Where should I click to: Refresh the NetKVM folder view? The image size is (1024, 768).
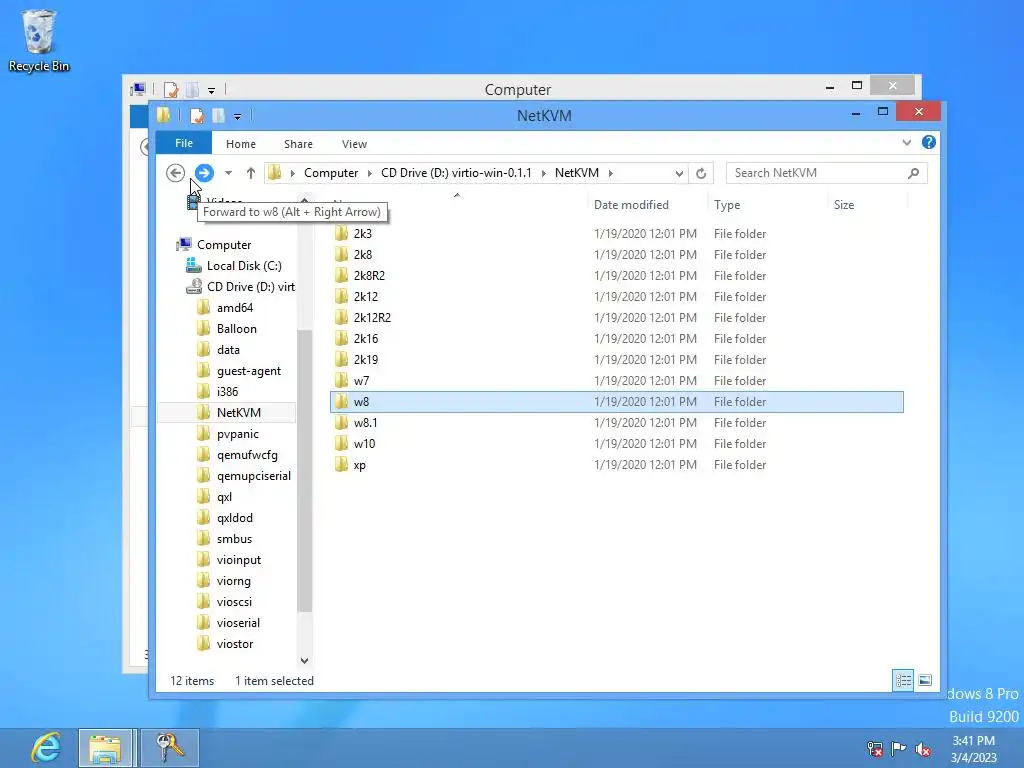pos(701,173)
